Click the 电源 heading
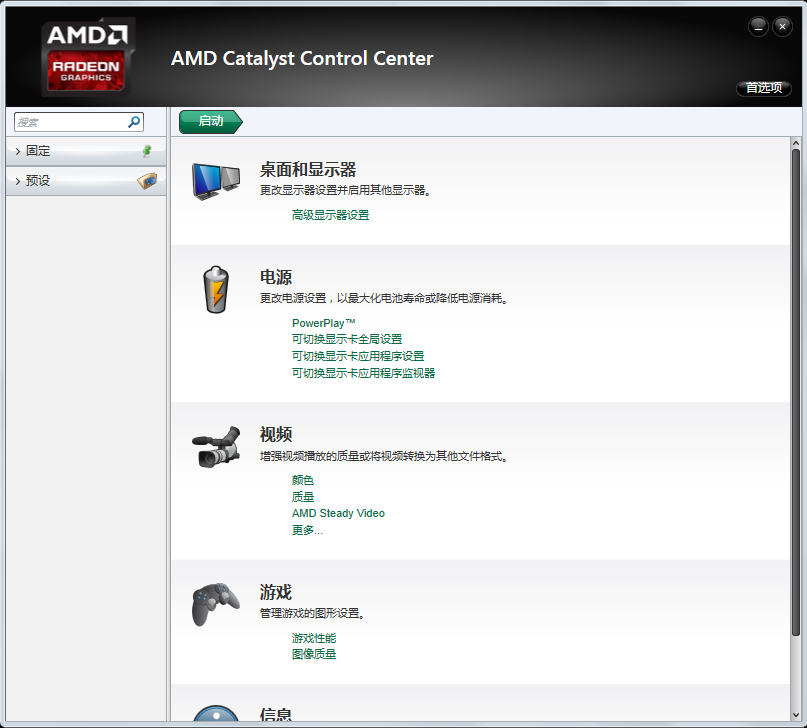Image resolution: width=807 pixels, height=728 pixels. [x=276, y=277]
